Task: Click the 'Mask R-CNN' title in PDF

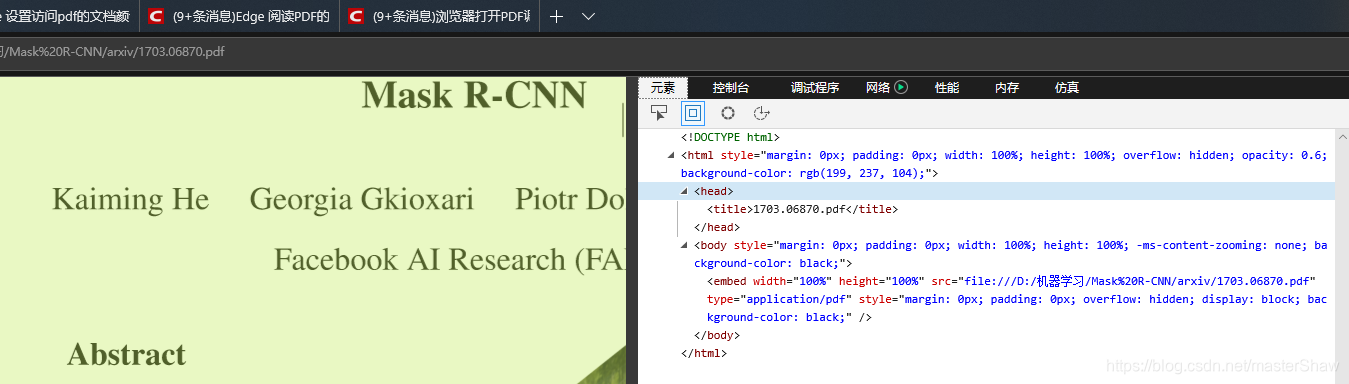Action: [474, 95]
